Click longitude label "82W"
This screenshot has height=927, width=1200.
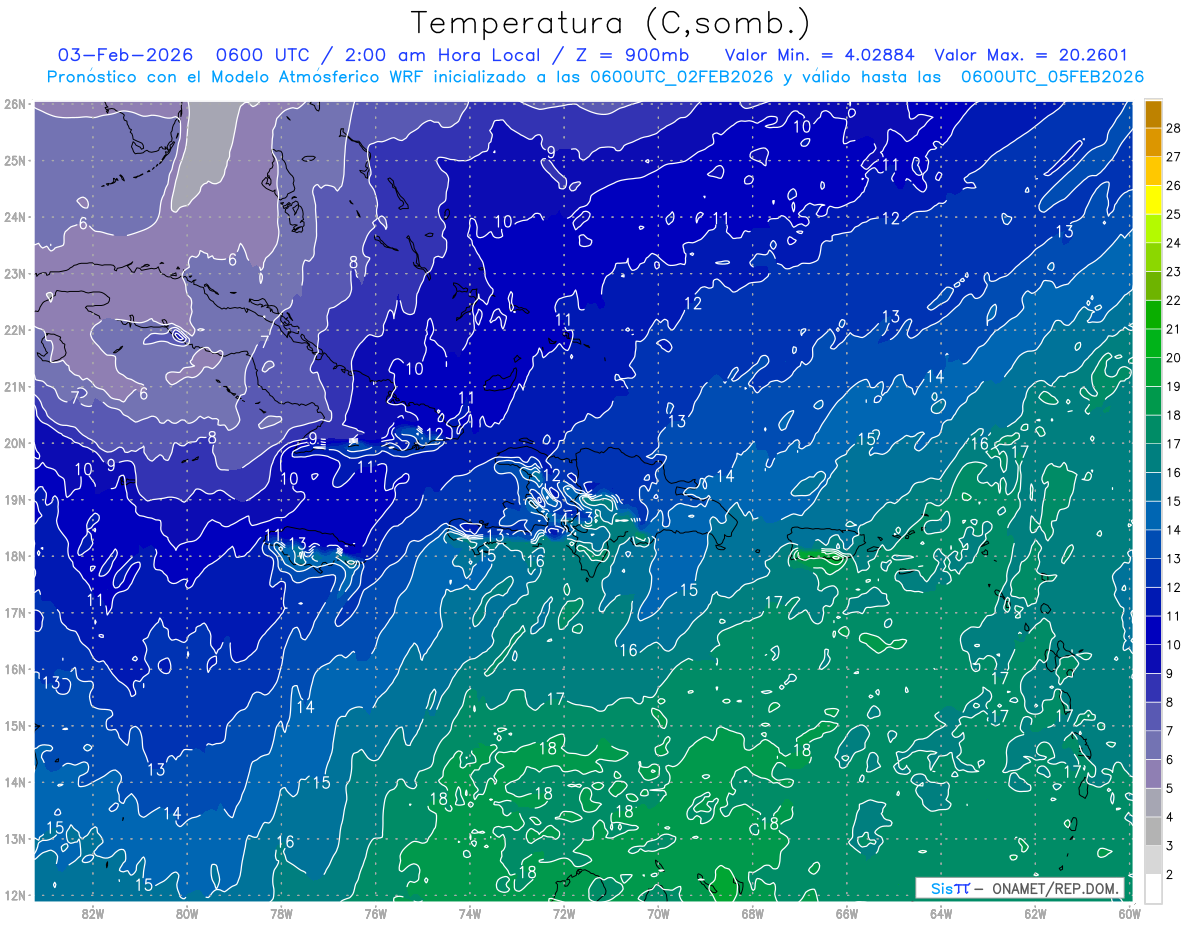click(93, 913)
